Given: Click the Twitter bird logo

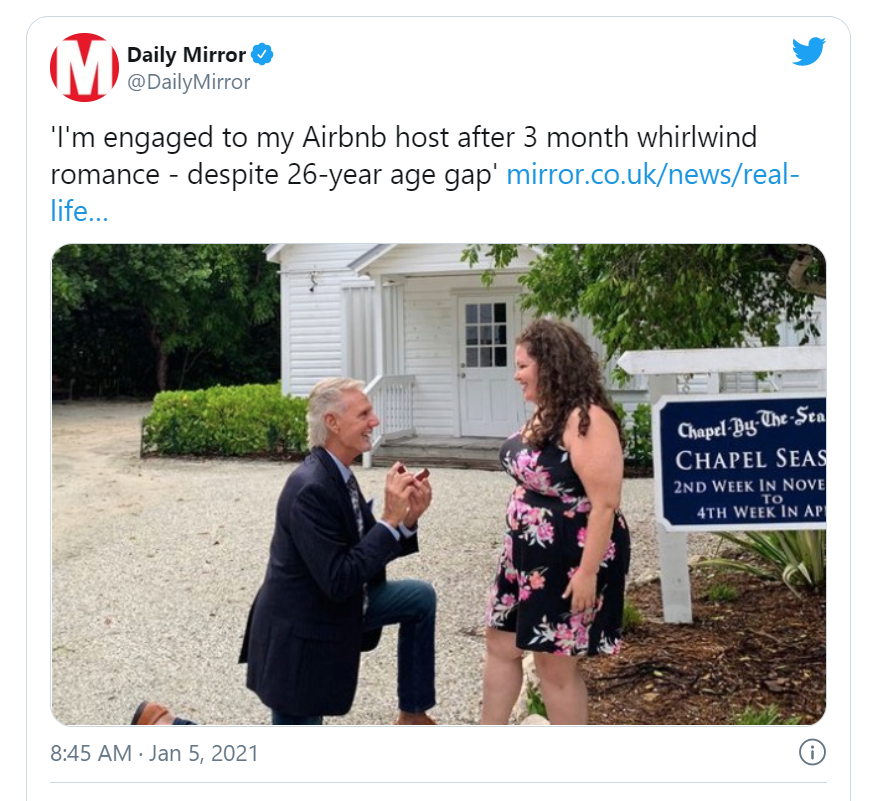Looking at the screenshot, I should pyautogui.click(x=808, y=52).
